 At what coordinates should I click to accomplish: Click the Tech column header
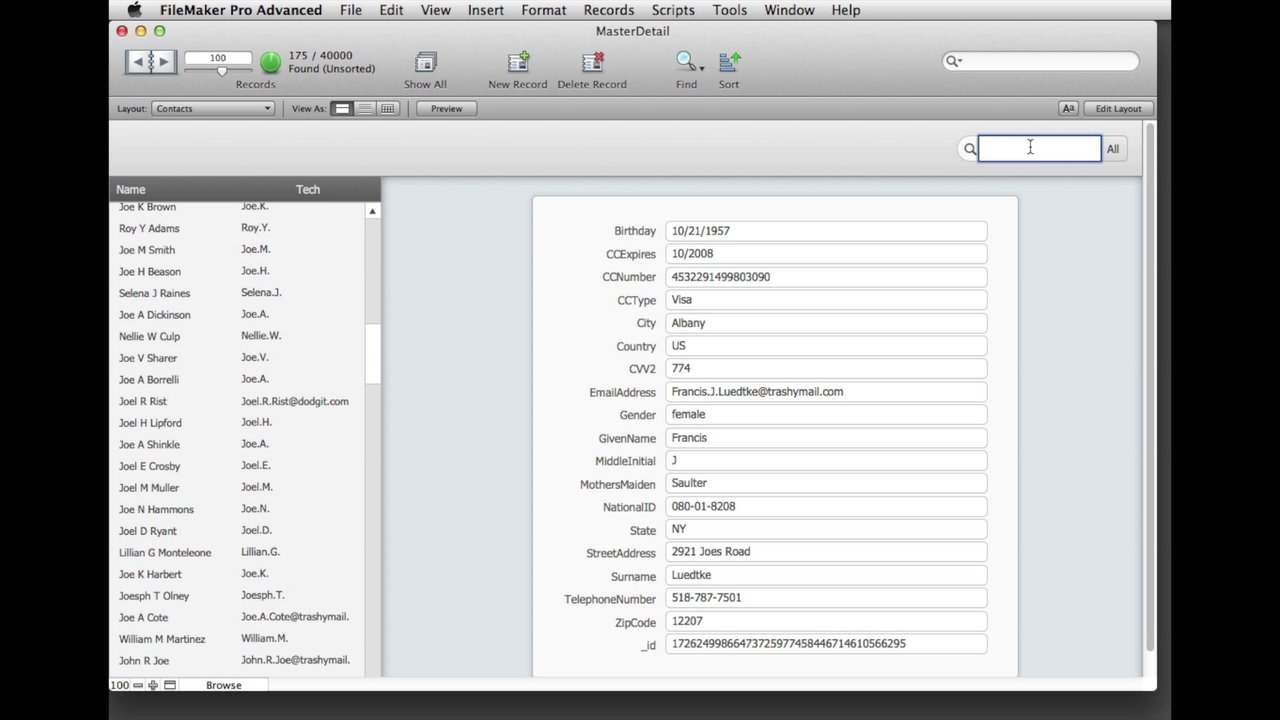(x=308, y=189)
